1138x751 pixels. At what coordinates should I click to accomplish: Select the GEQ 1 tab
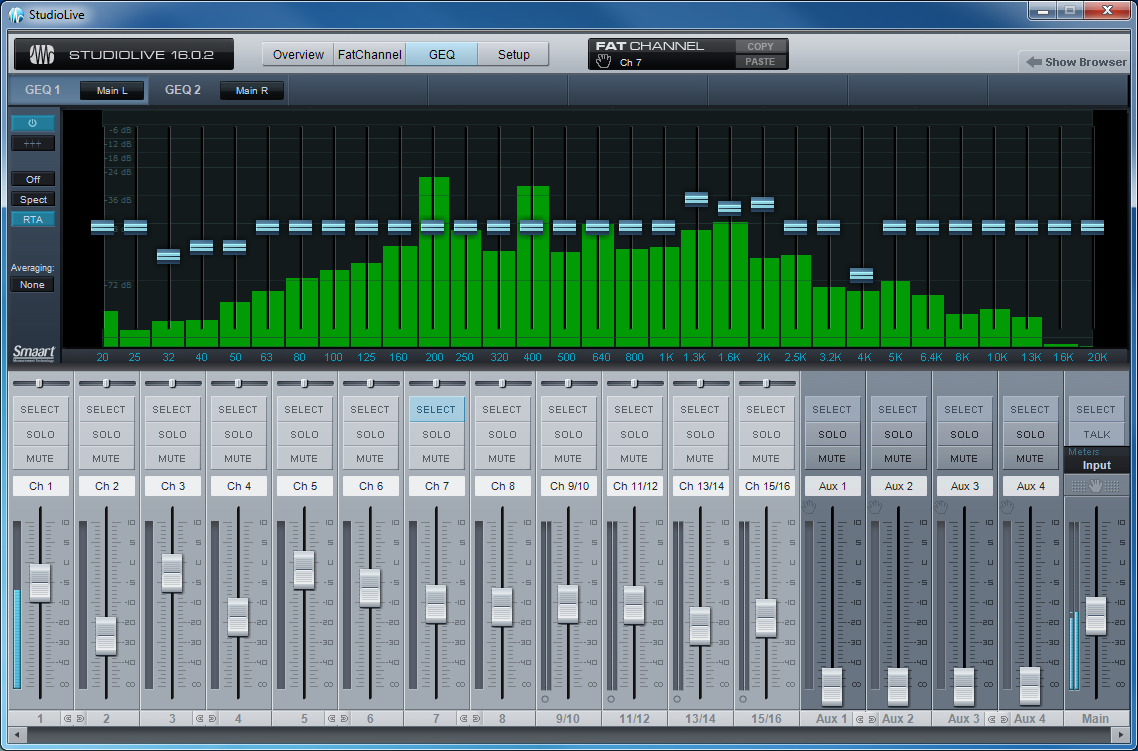43,90
